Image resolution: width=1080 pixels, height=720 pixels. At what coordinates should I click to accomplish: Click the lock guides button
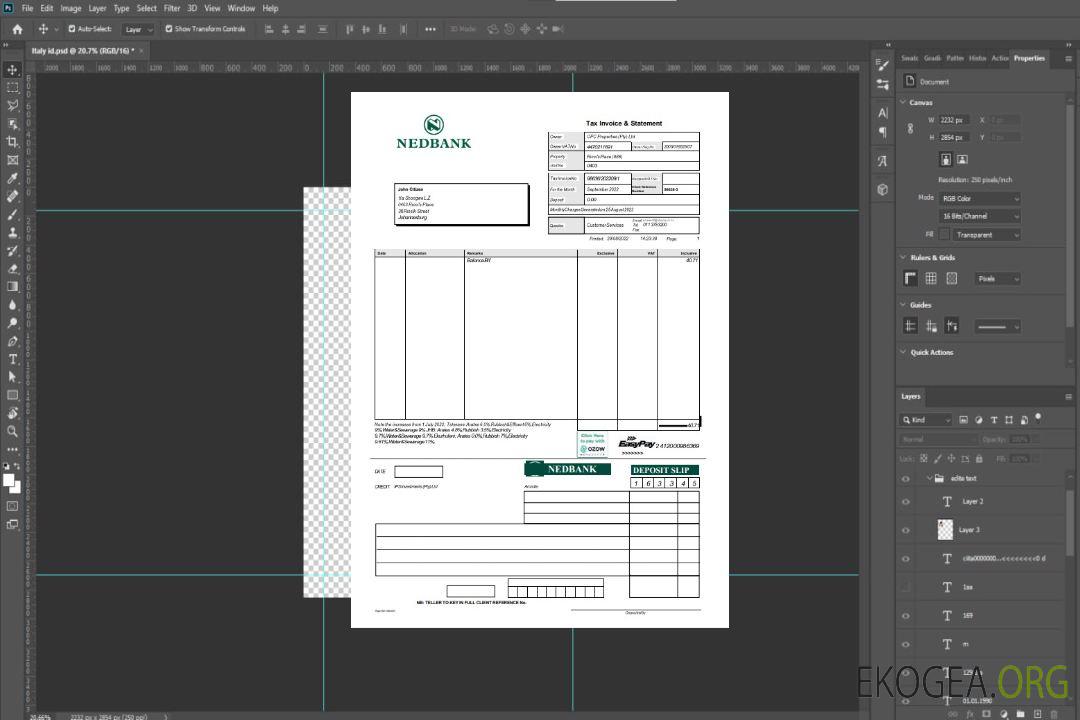(931, 327)
